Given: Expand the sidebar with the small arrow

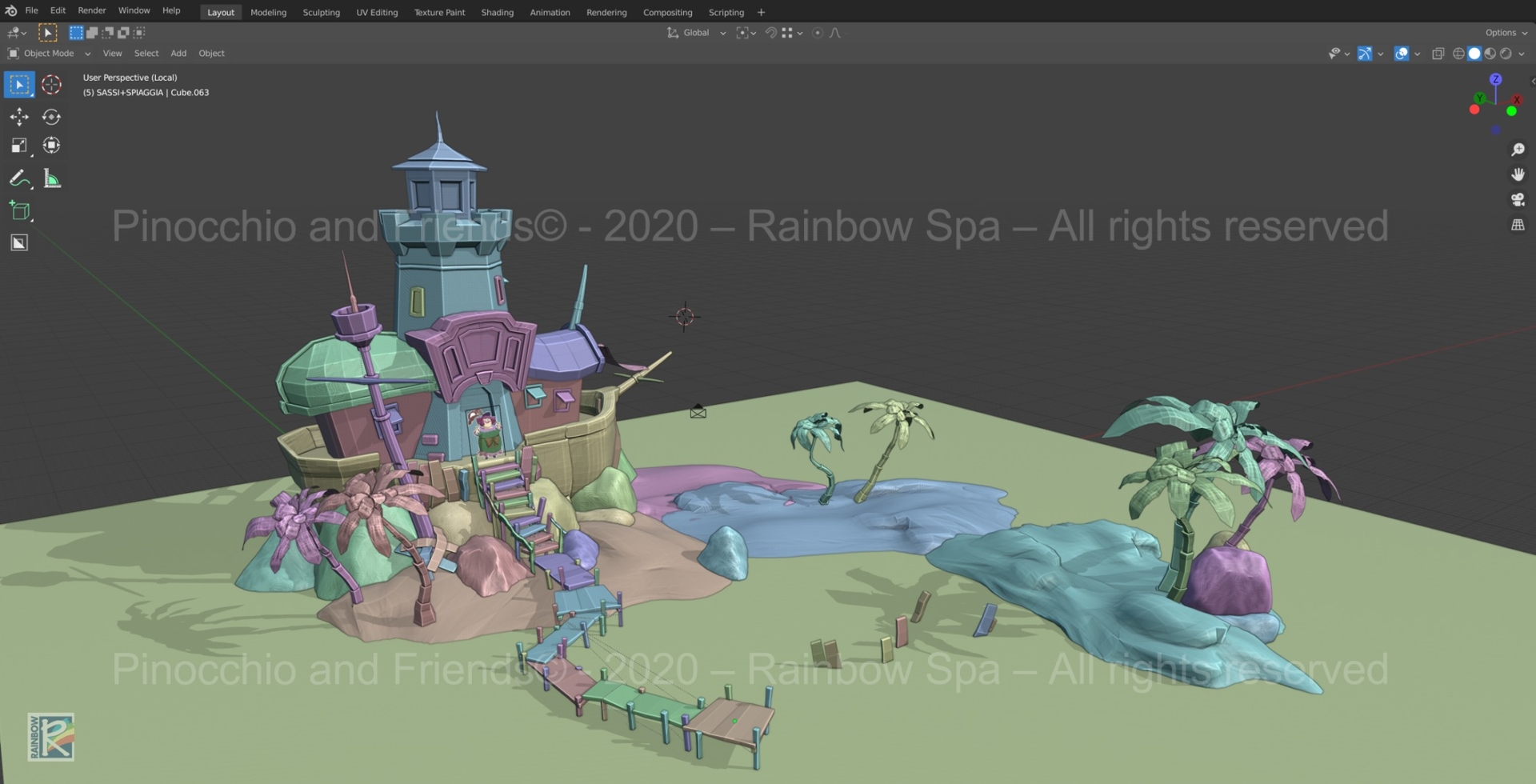Looking at the screenshot, I should (x=1532, y=82).
